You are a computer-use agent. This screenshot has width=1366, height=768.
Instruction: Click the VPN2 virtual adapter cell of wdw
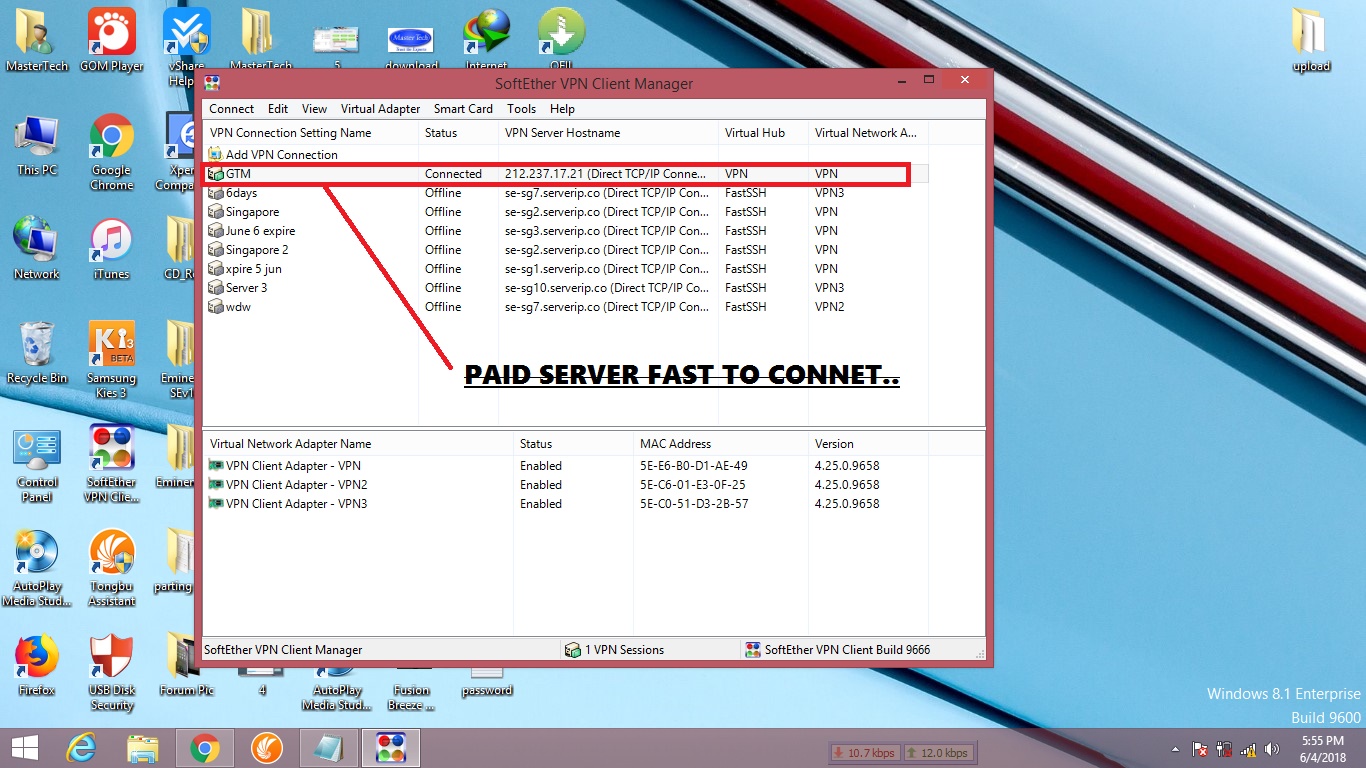tap(829, 307)
